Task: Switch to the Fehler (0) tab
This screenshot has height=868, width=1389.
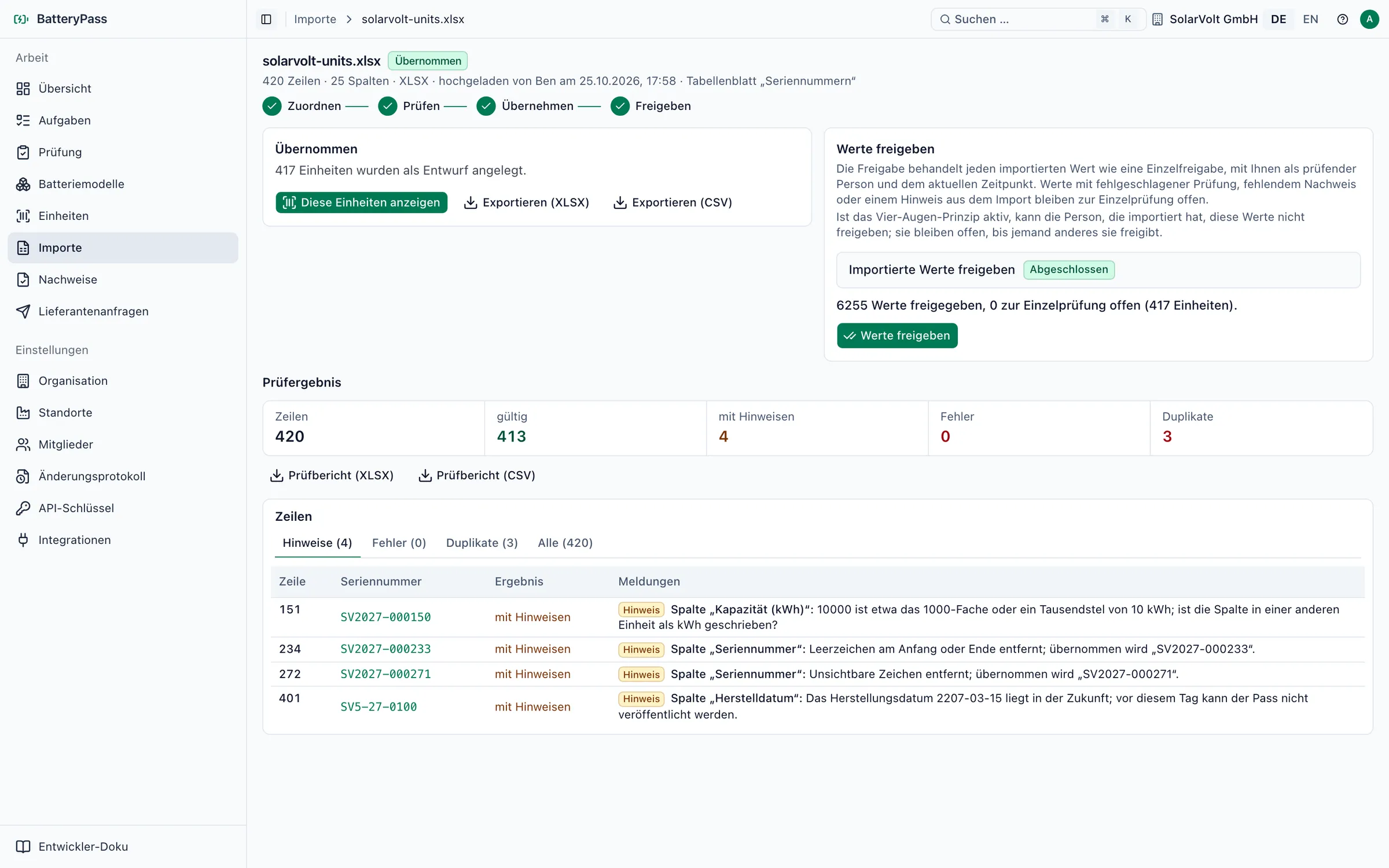Action: [399, 543]
